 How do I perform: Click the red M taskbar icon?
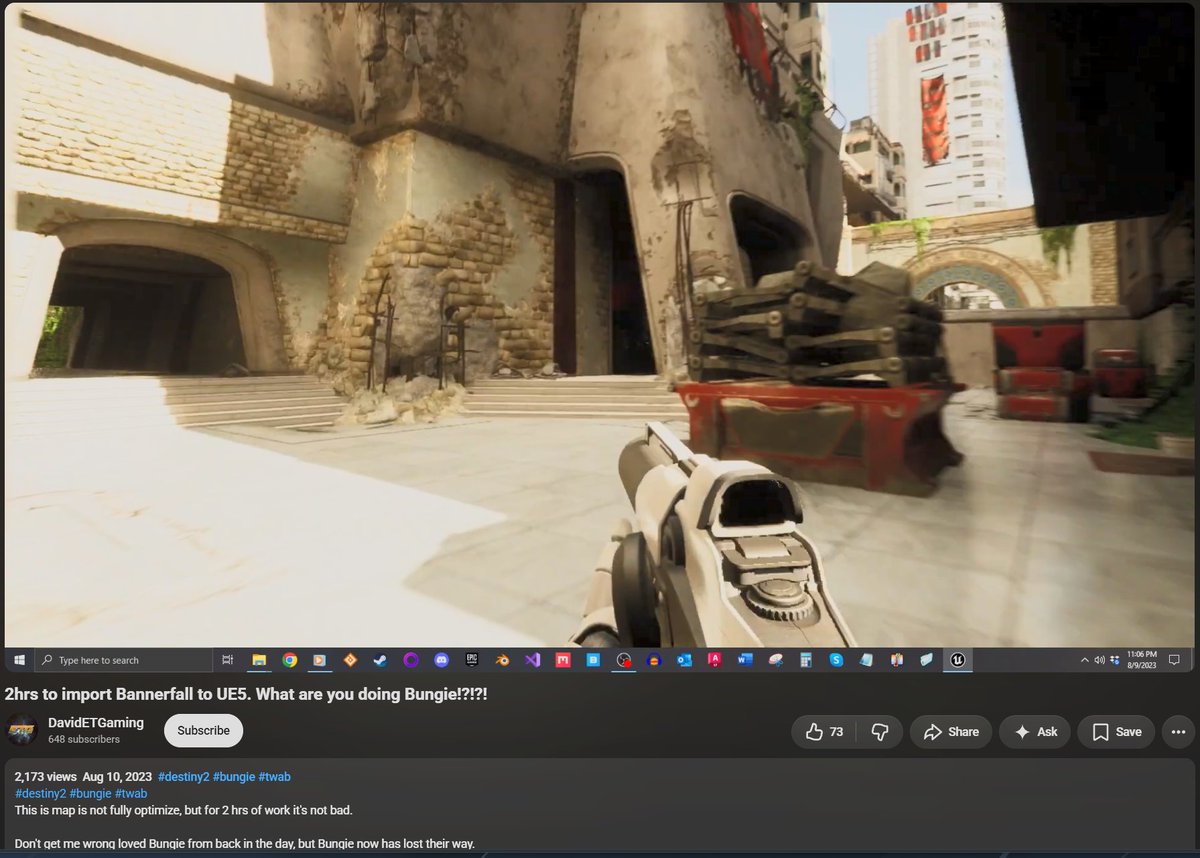(x=563, y=660)
